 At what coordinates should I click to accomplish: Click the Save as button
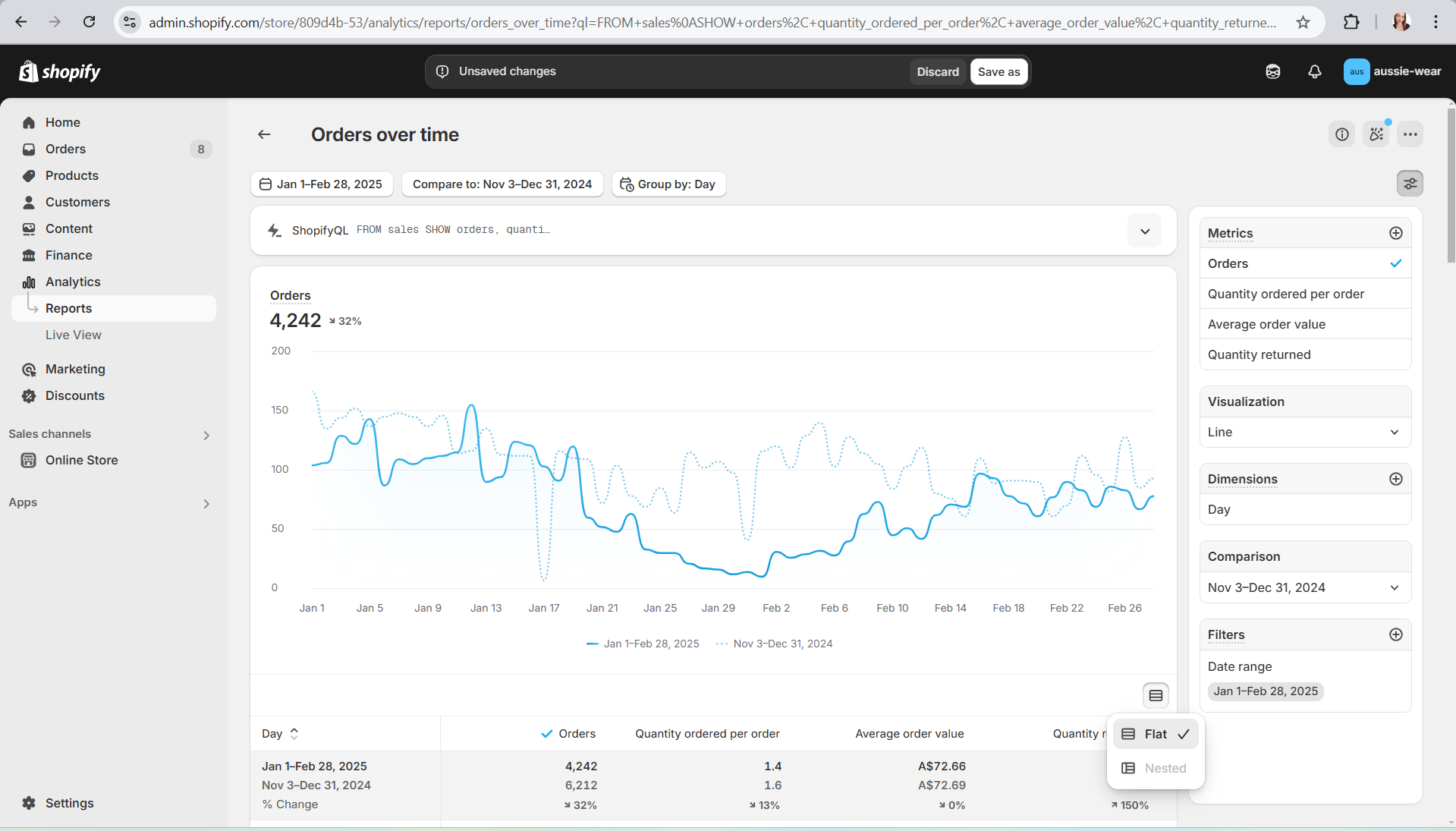click(998, 71)
